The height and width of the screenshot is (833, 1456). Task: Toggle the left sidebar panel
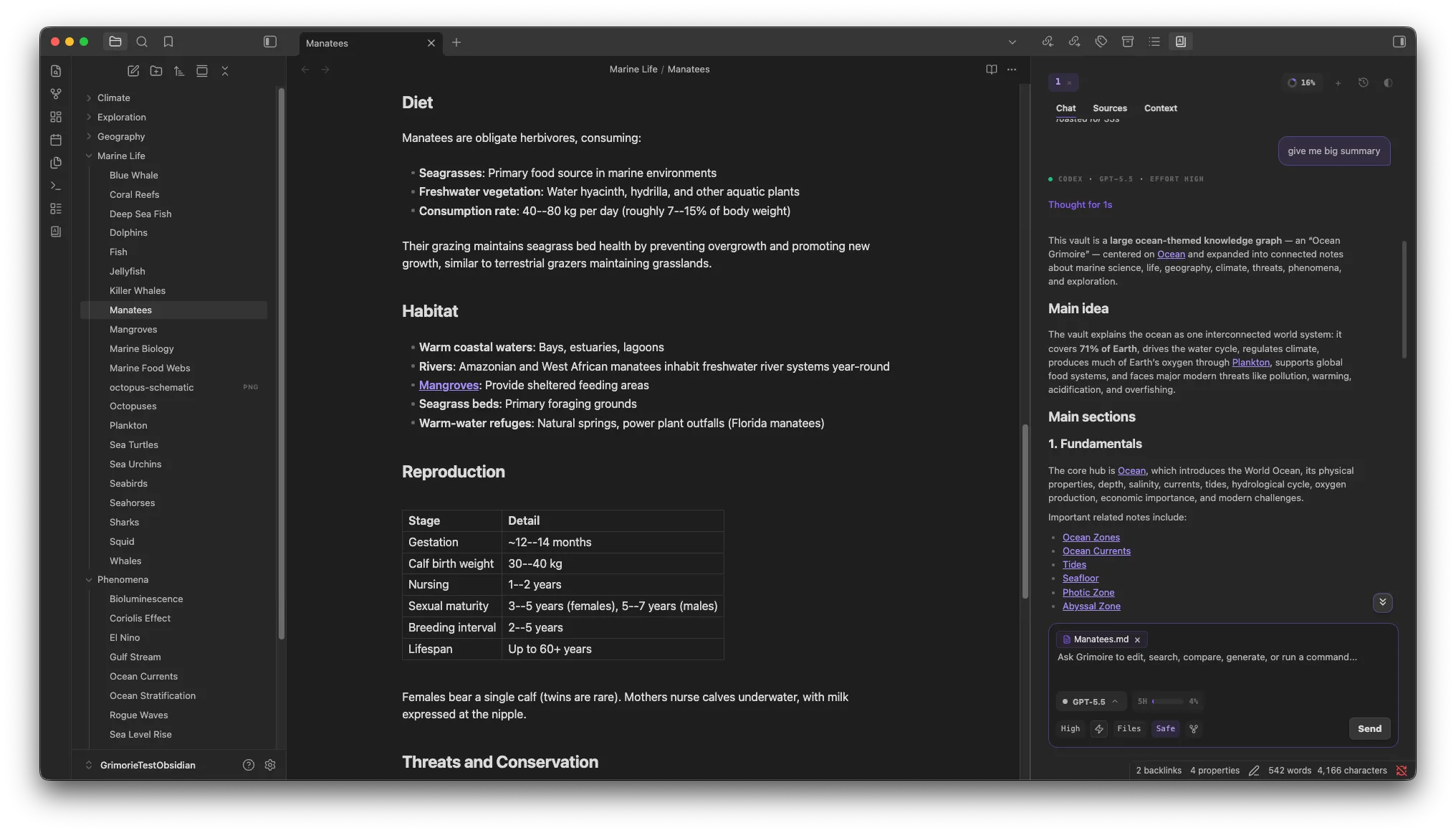coord(270,42)
